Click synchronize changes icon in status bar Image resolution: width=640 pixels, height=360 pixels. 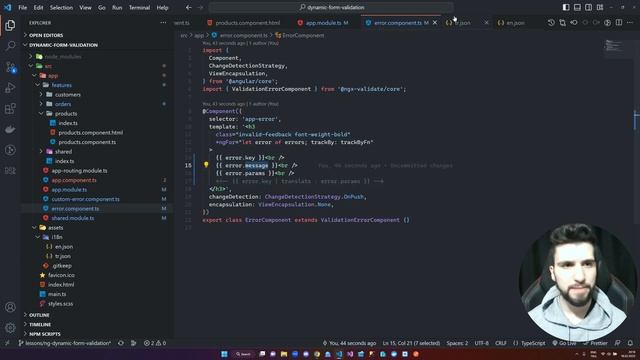[x=121, y=343]
